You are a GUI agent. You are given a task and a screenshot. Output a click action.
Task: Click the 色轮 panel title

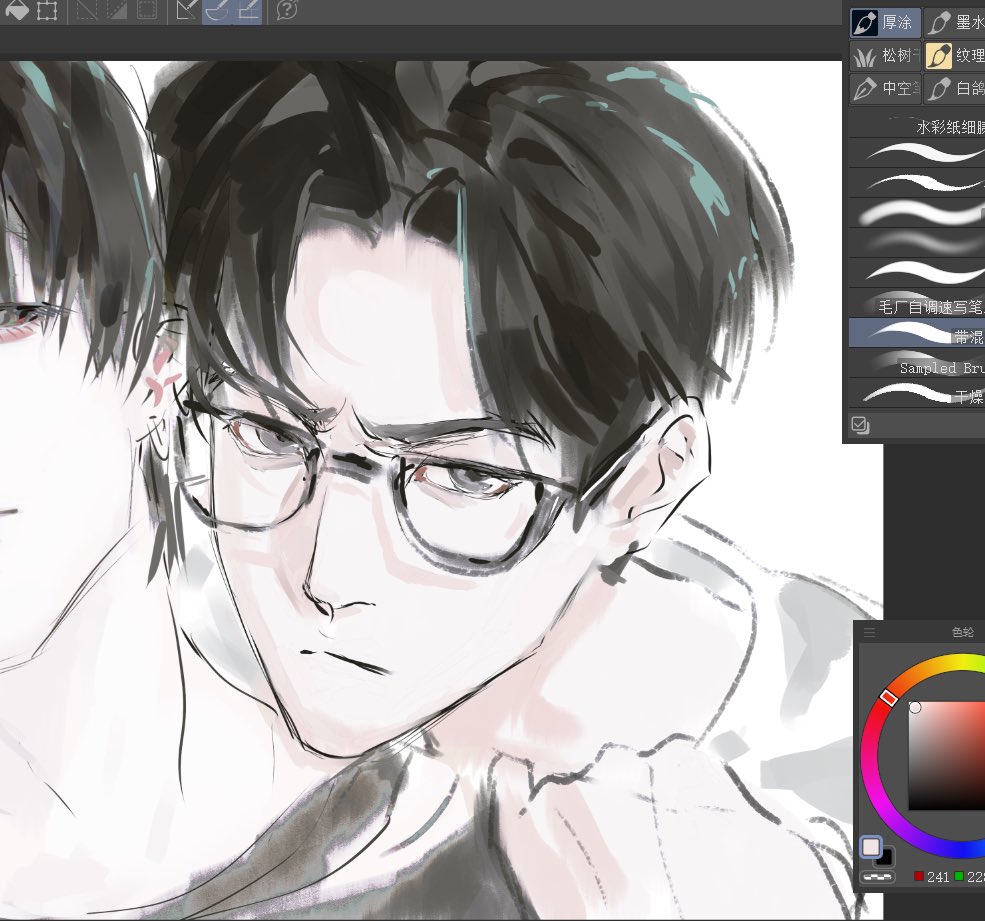pyautogui.click(x=962, y=632)
